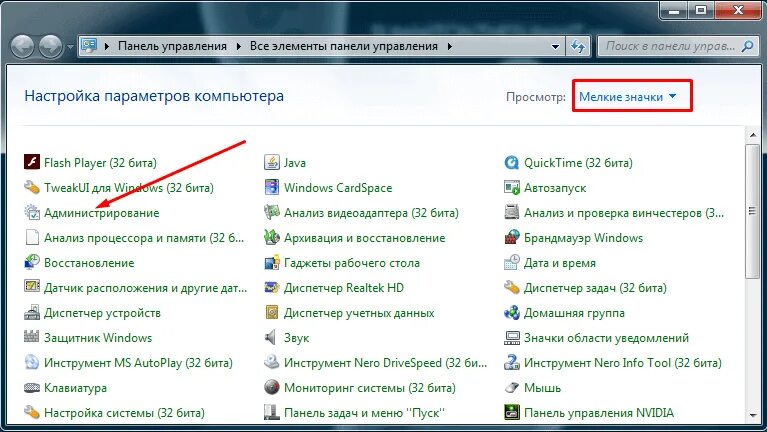Screen dimensions: 767x432
Task: Click the TweakUI wrench icon
Action: [x=32, y=187]
